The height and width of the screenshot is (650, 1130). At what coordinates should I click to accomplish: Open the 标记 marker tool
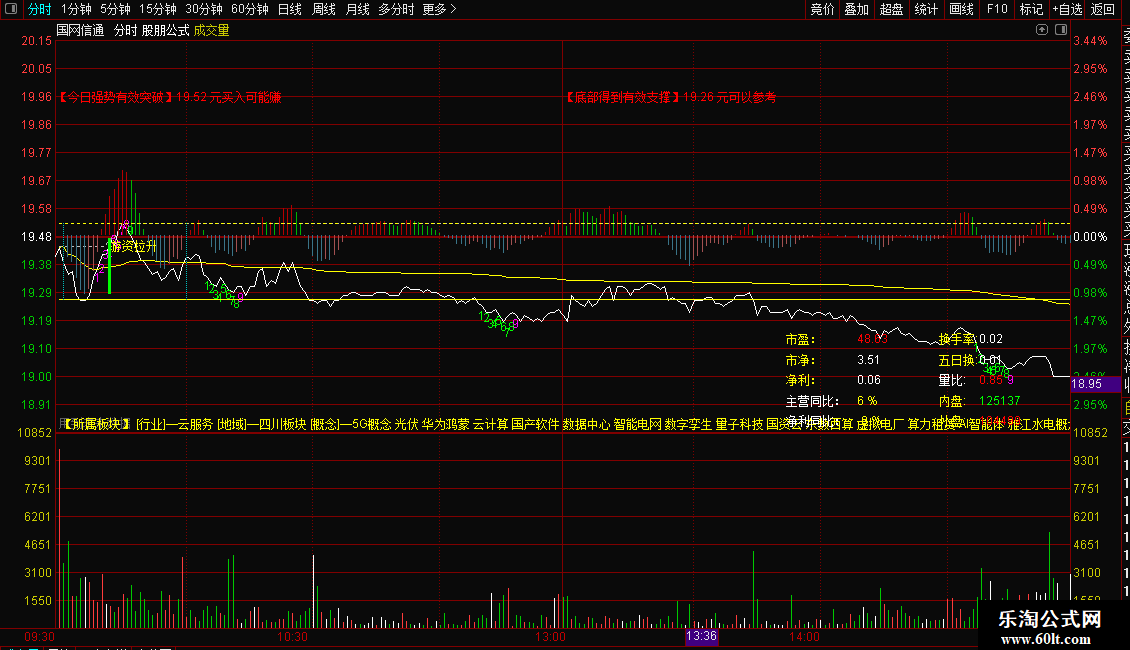tap(1031, 9)
